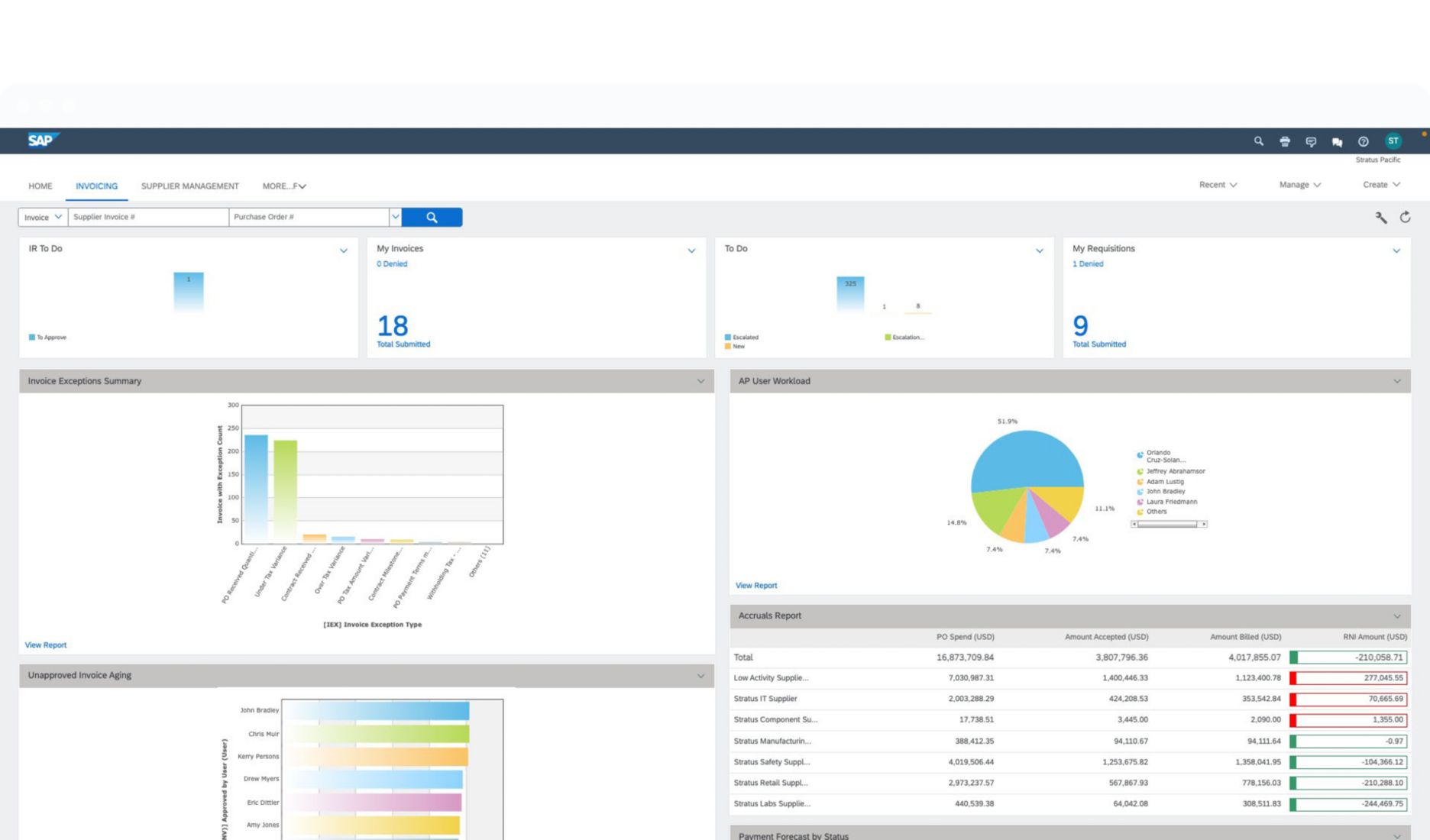
Task: Open the ST user profile avatar
Action: click(1393, 141)
